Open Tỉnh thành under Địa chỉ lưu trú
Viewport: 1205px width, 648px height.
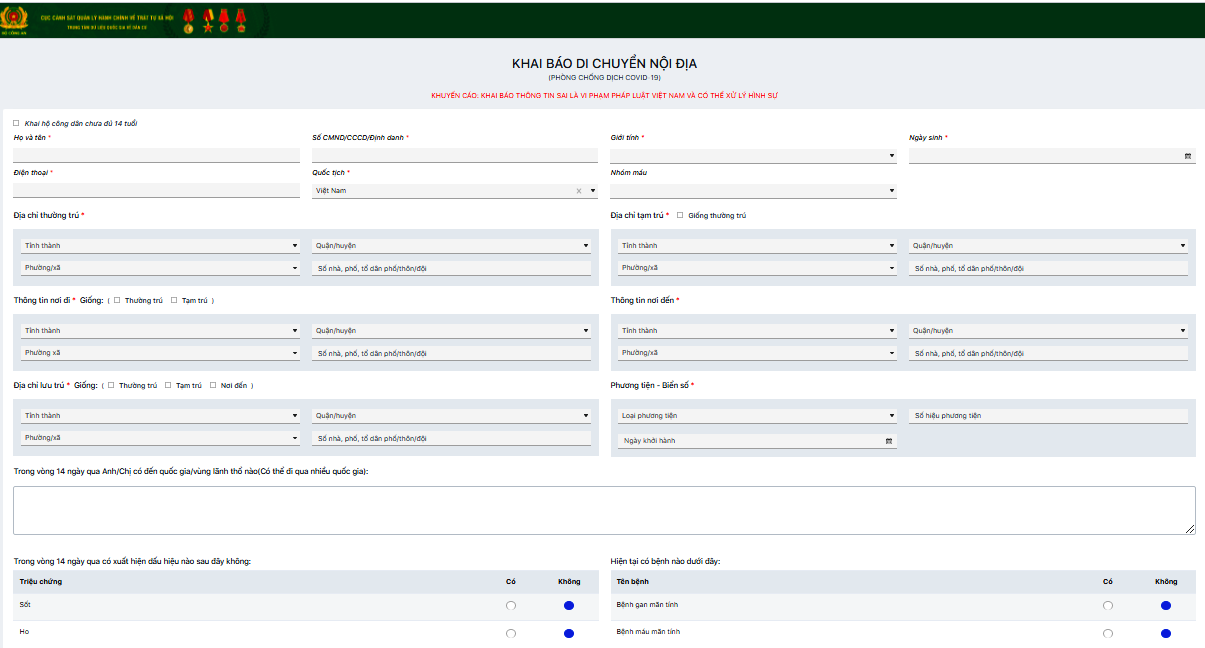(160, 416)
